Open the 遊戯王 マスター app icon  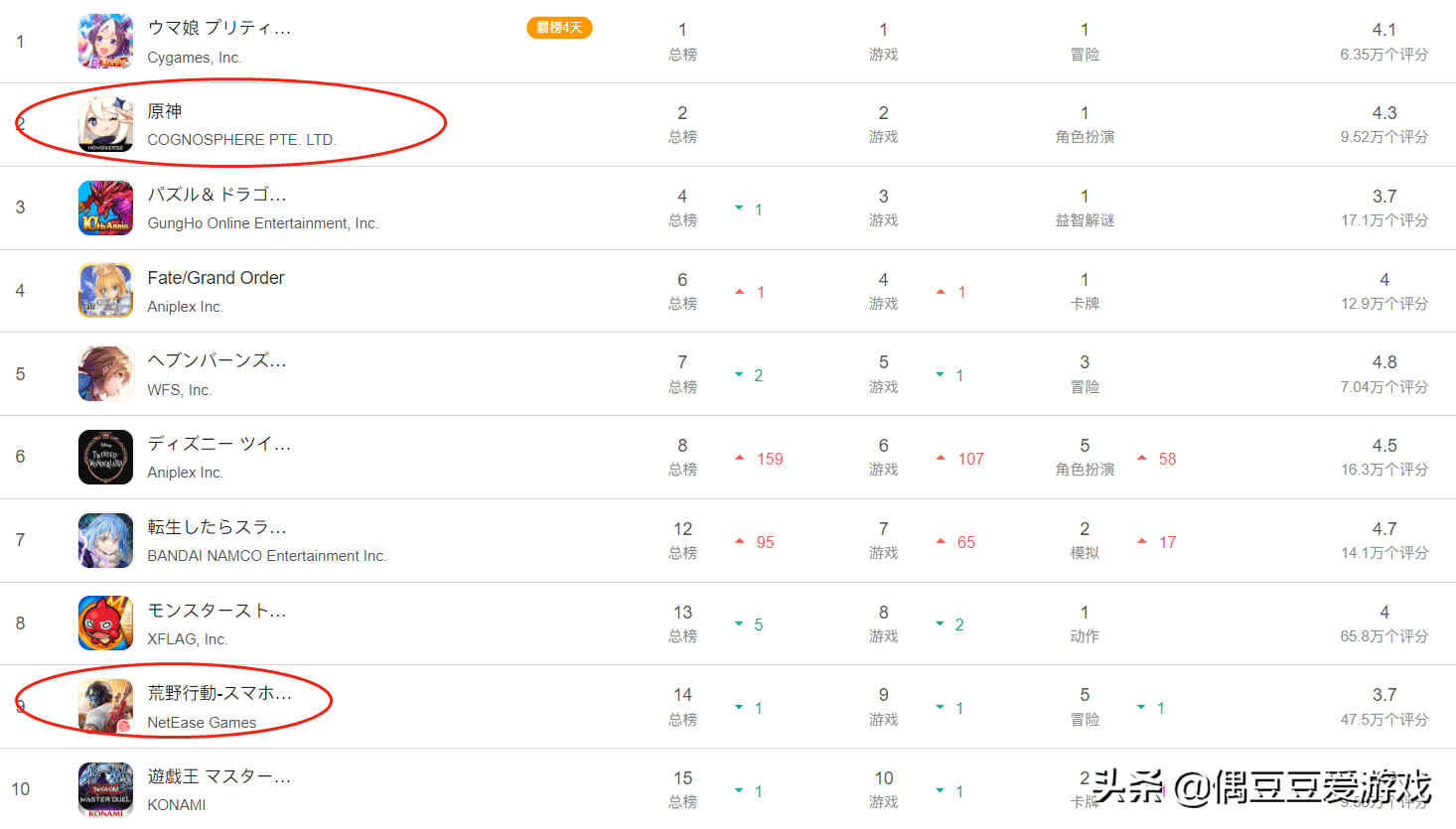105,789
